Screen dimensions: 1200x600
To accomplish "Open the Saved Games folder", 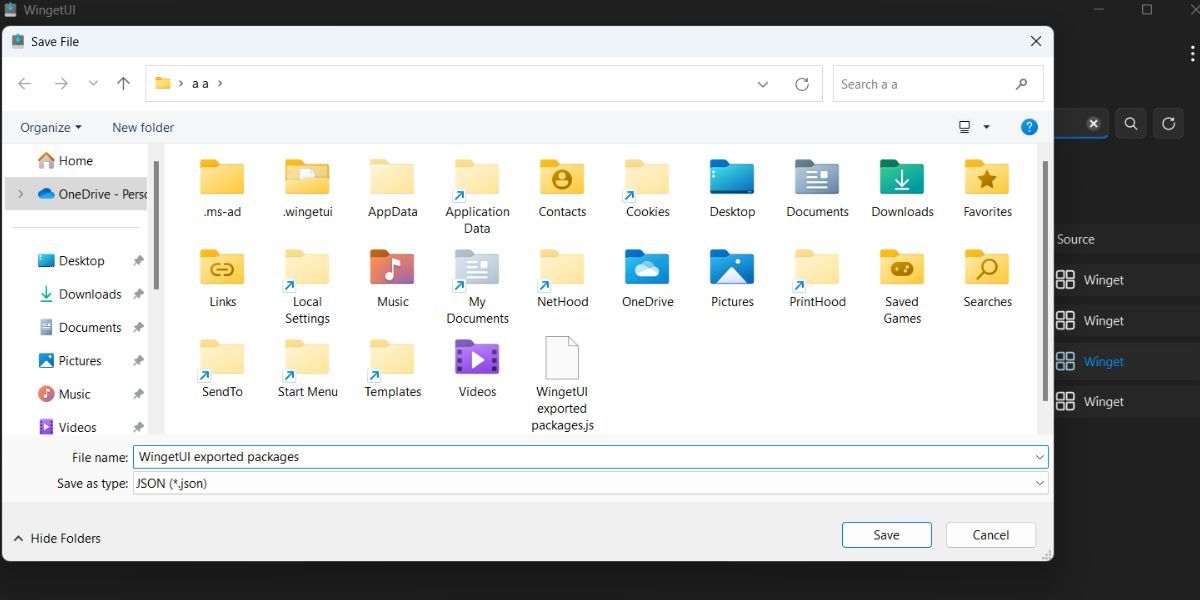I will (902, 287).
